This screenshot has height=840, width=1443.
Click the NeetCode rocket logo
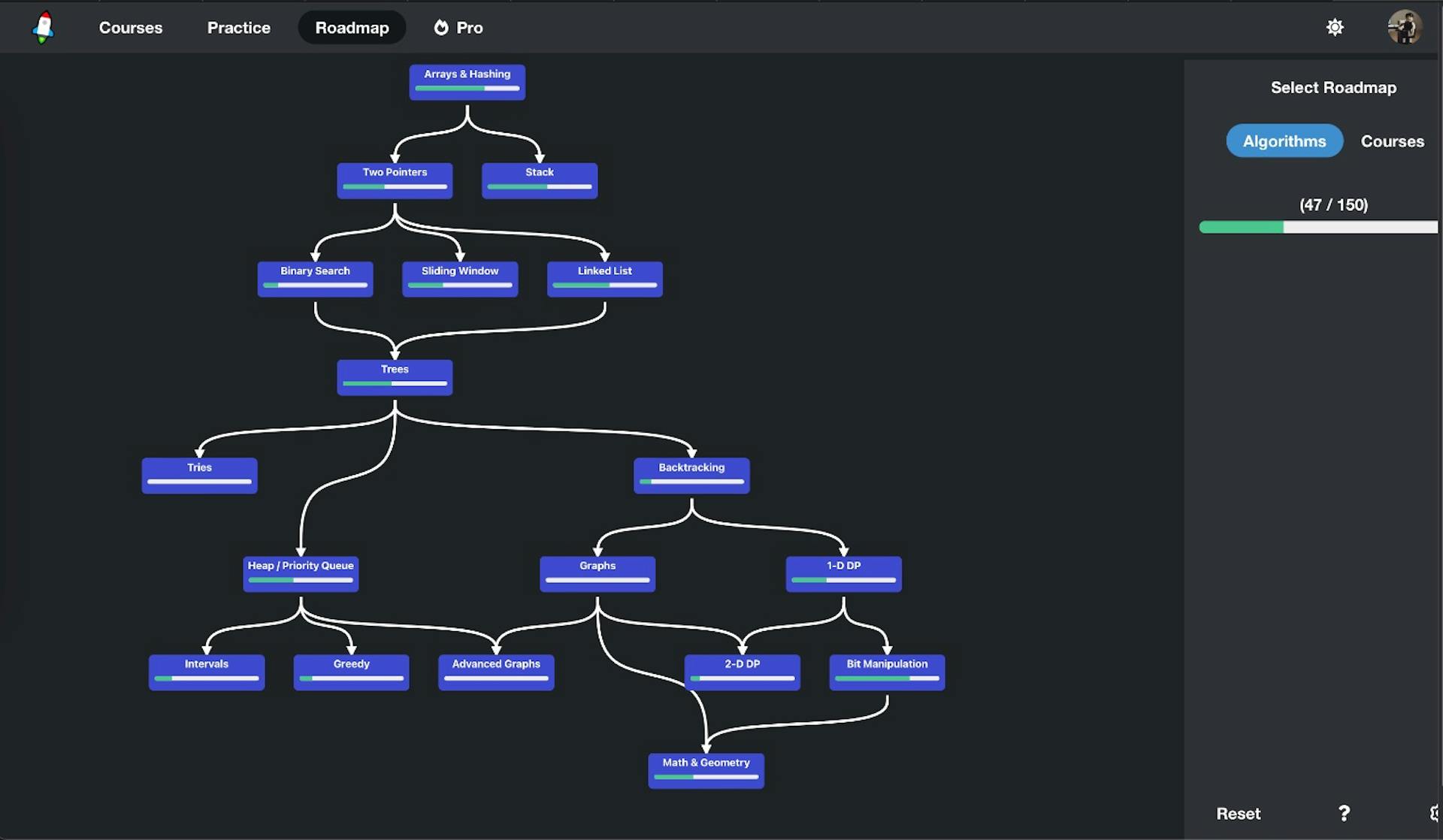(x=44, y=27)
